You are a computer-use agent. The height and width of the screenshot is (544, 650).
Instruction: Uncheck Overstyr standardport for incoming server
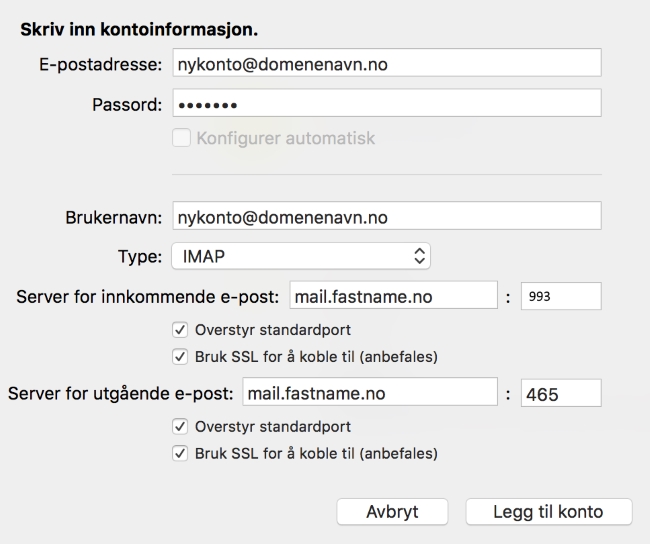pyautogui.click(x=180, y=330)
